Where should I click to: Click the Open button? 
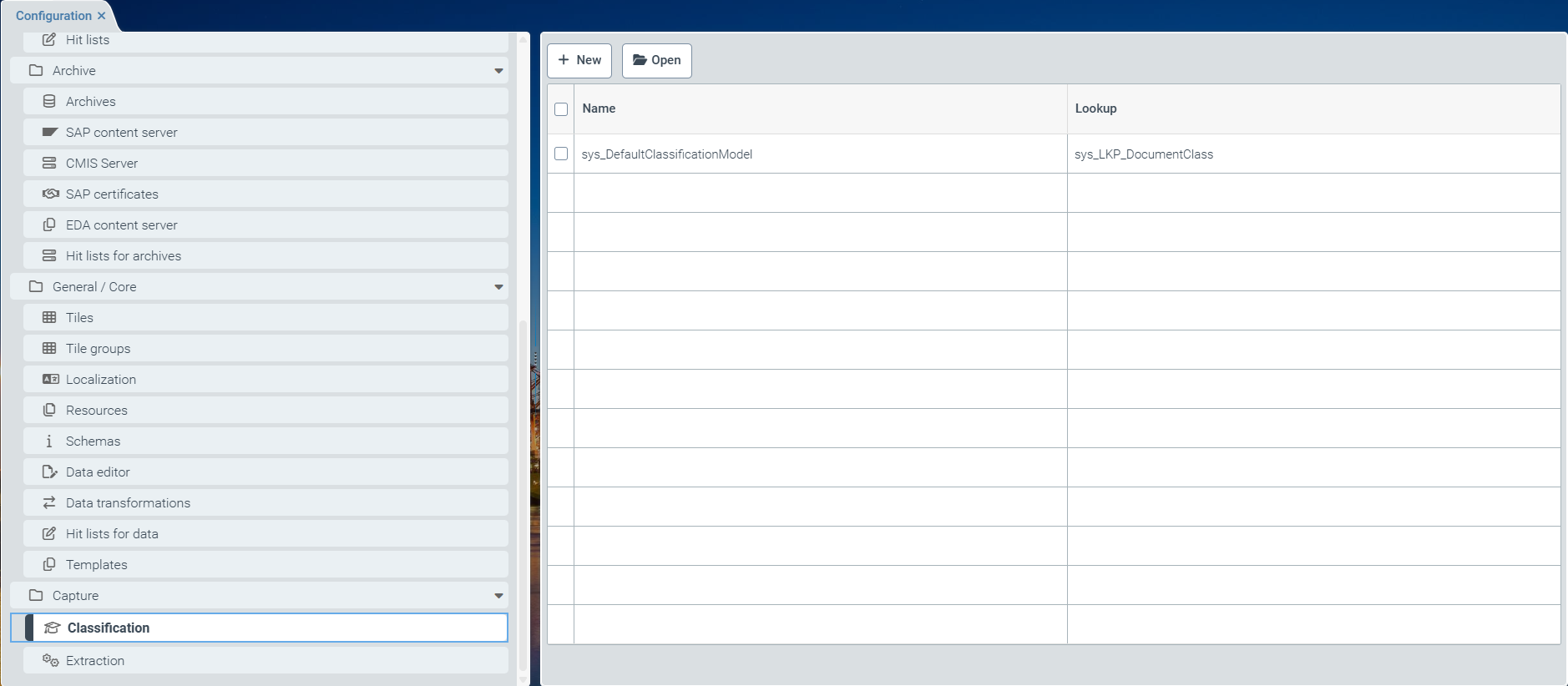point(656,60)
